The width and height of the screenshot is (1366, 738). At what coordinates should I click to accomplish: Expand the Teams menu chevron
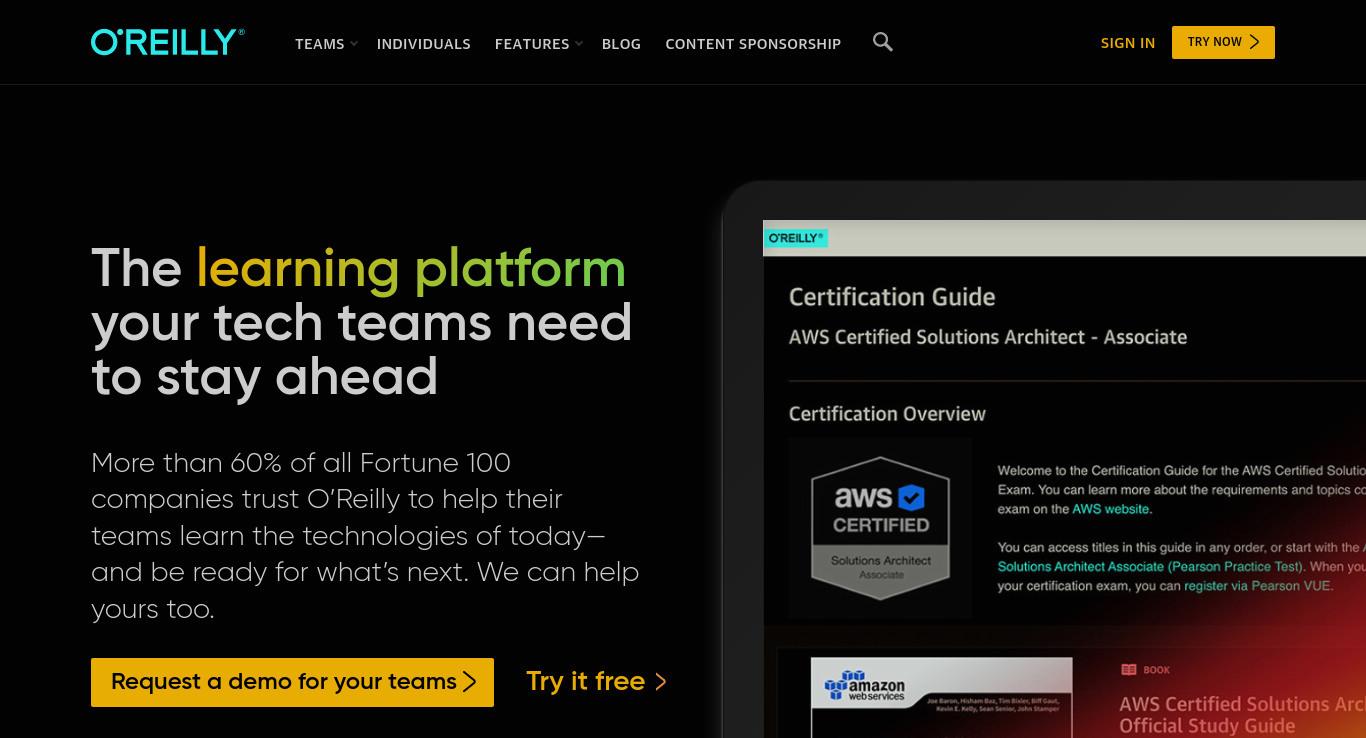[x=354, y=44]
